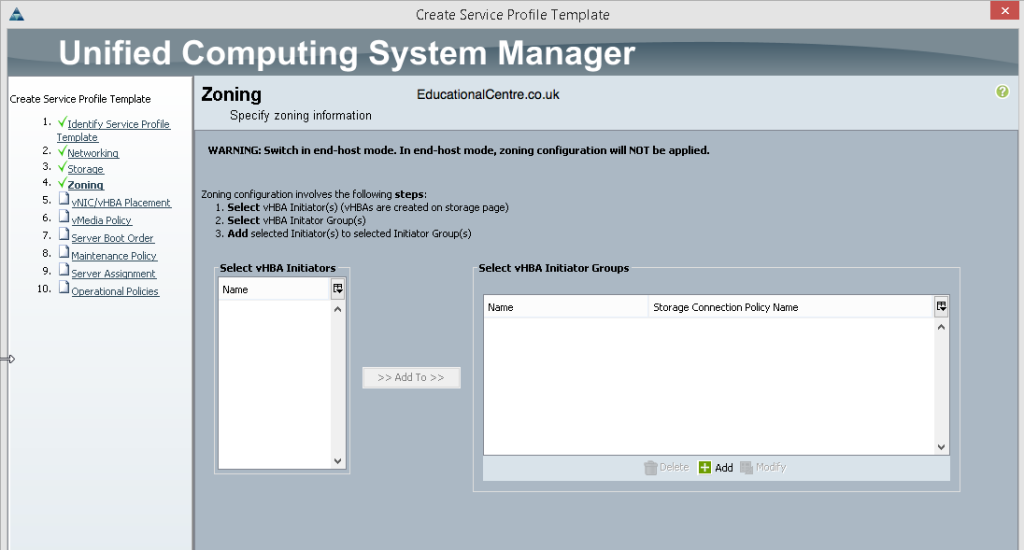Close the Create Service Profile Template window
Screen dimensions: 1024x550
coord(1004,10)
